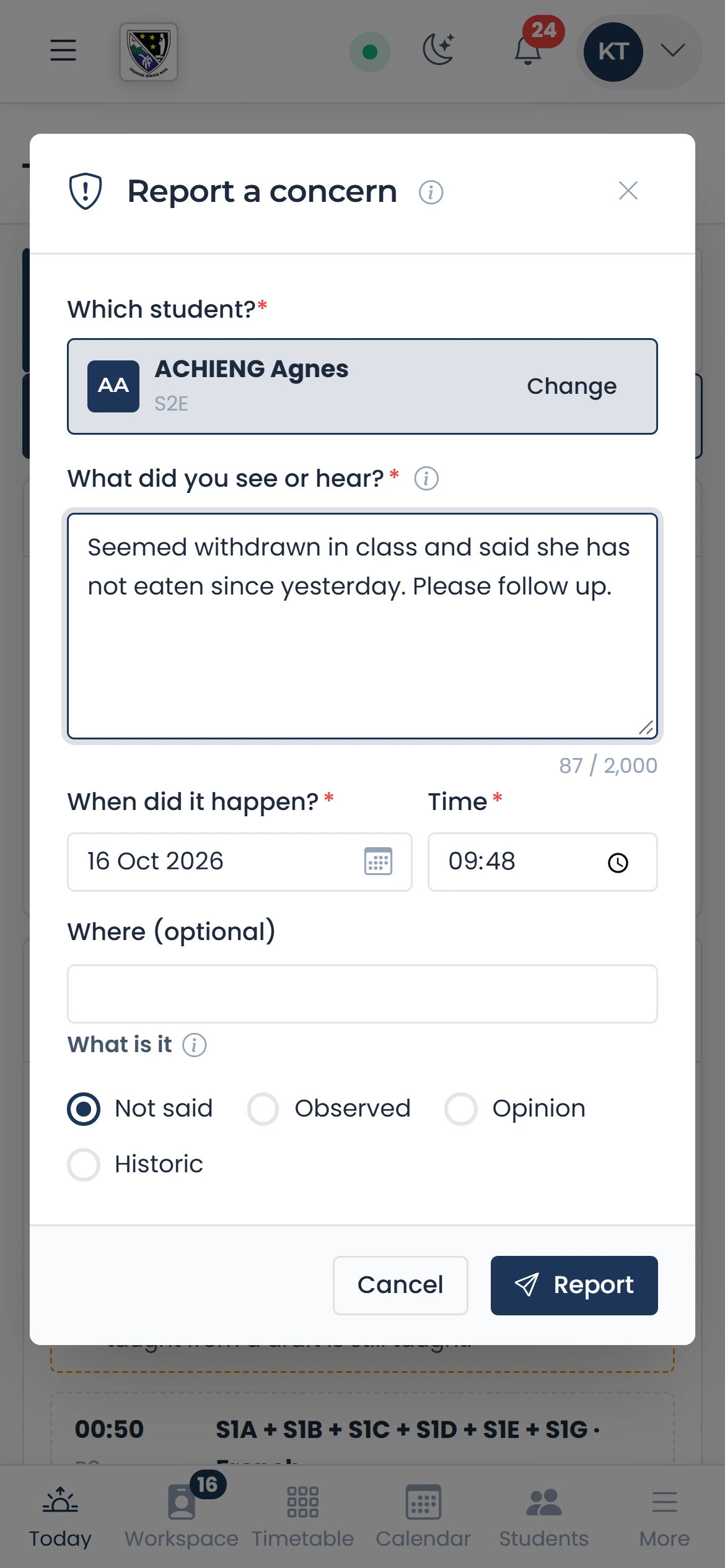Open the notifications bell
725x1568 pixels.
(529, 50)
